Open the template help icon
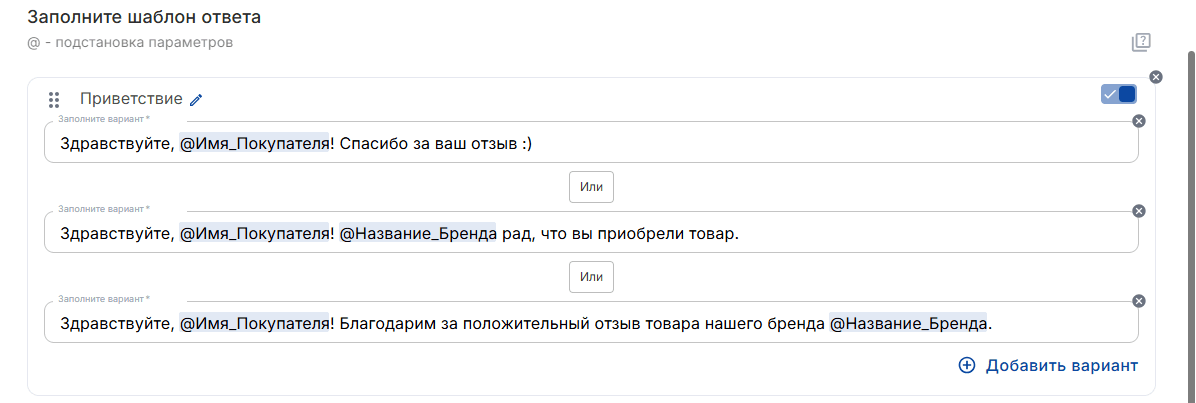The height and width of the screenshot is (403, 1196). pos(1140,43)
